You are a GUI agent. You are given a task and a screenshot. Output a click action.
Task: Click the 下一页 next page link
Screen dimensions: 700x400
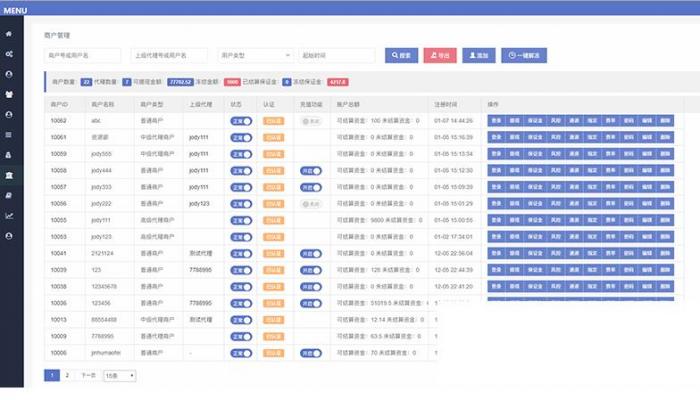[x=88, y=376]
